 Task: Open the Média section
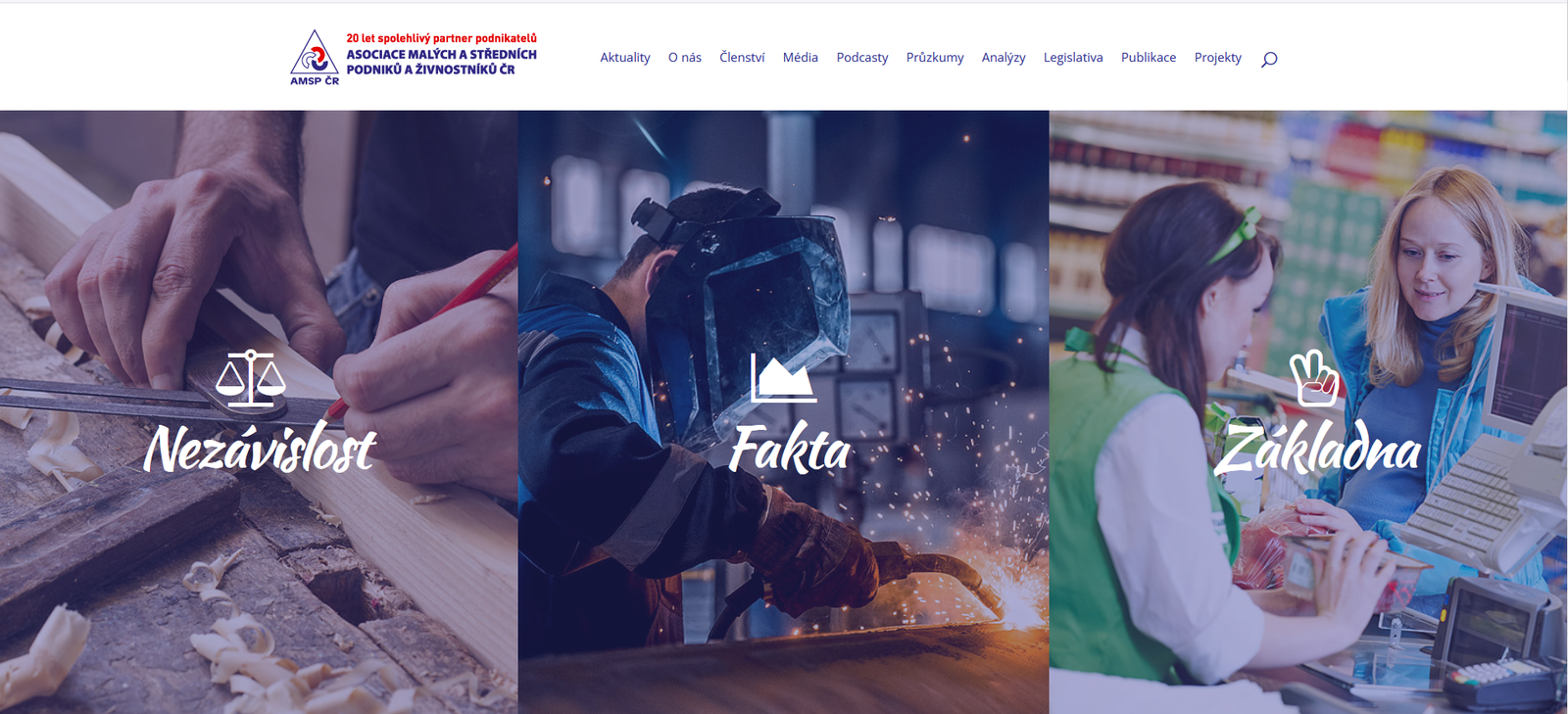[801, 58]
